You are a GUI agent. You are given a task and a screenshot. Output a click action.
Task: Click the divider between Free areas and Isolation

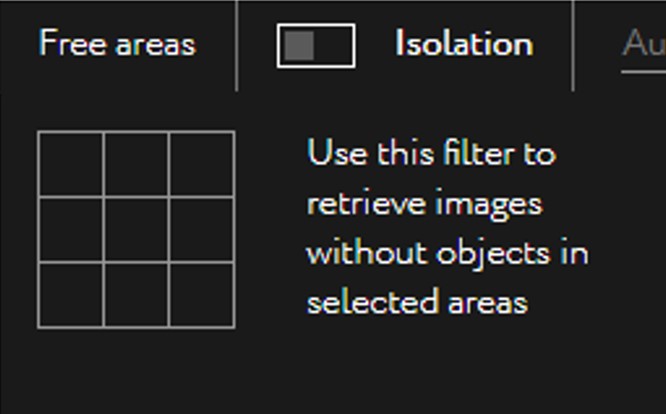click(x=237, y=45)
